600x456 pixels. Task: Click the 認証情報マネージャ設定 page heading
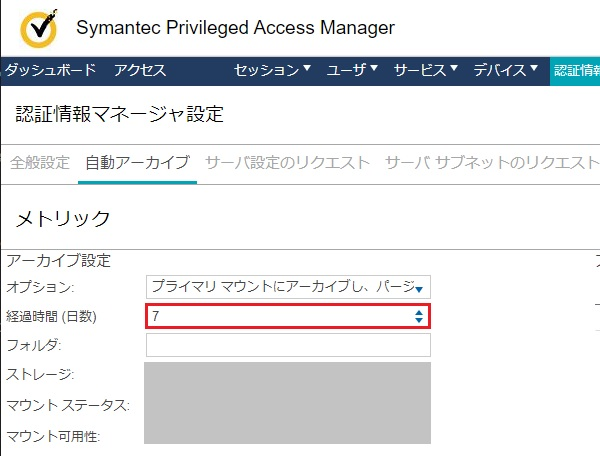click(119, 114)
